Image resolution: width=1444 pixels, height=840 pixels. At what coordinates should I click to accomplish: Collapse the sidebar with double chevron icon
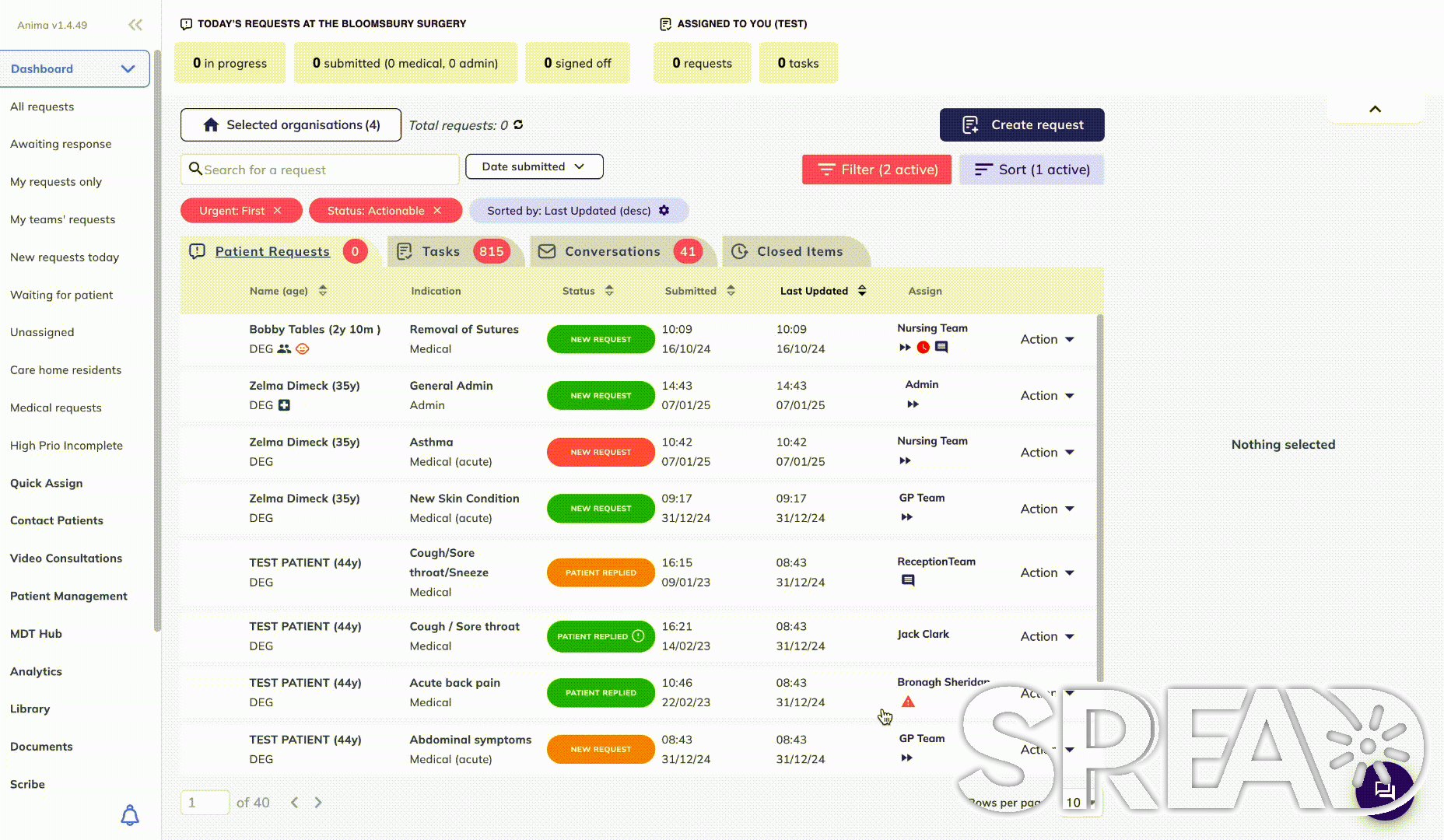pyautogui.click(x=135, y=25)
